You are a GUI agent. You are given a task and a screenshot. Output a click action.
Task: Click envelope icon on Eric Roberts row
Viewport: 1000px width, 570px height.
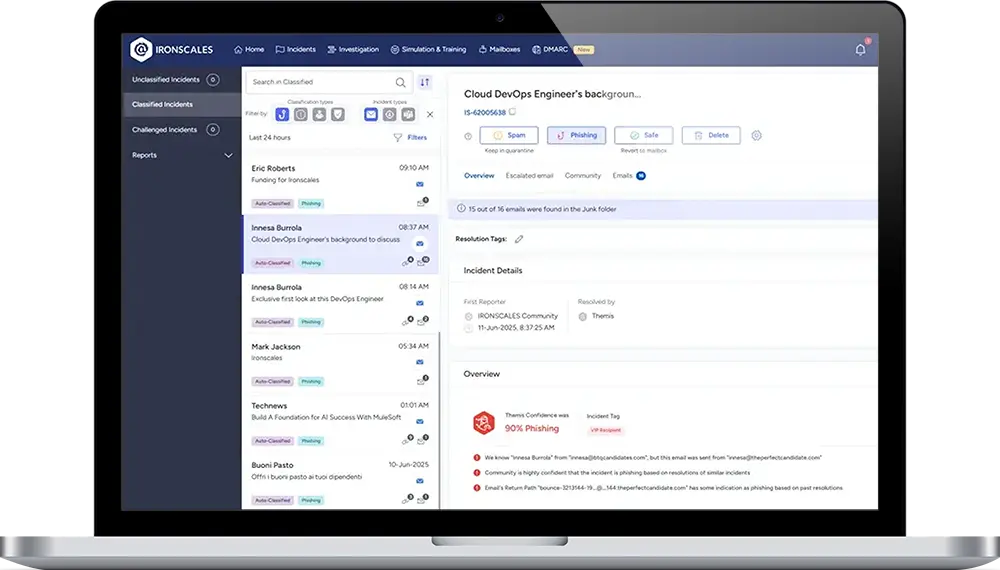[420, 184]
